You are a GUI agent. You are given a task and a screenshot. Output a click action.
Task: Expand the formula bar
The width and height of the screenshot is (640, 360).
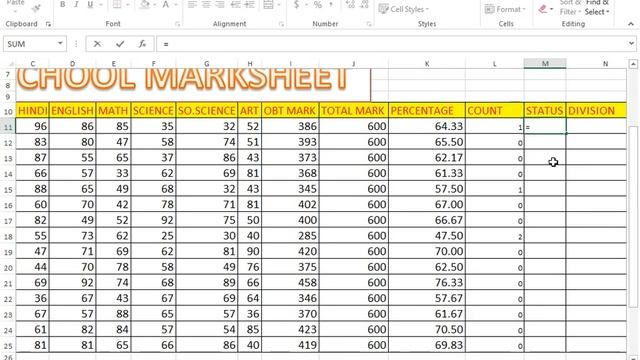(631, 43)
